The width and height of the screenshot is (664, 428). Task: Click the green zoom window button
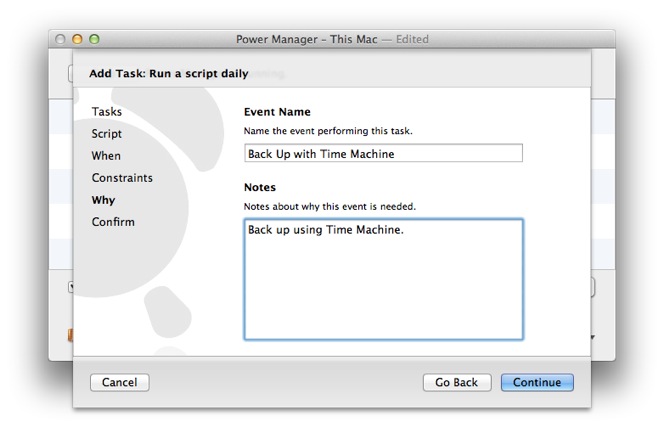[x=94, y=39]
